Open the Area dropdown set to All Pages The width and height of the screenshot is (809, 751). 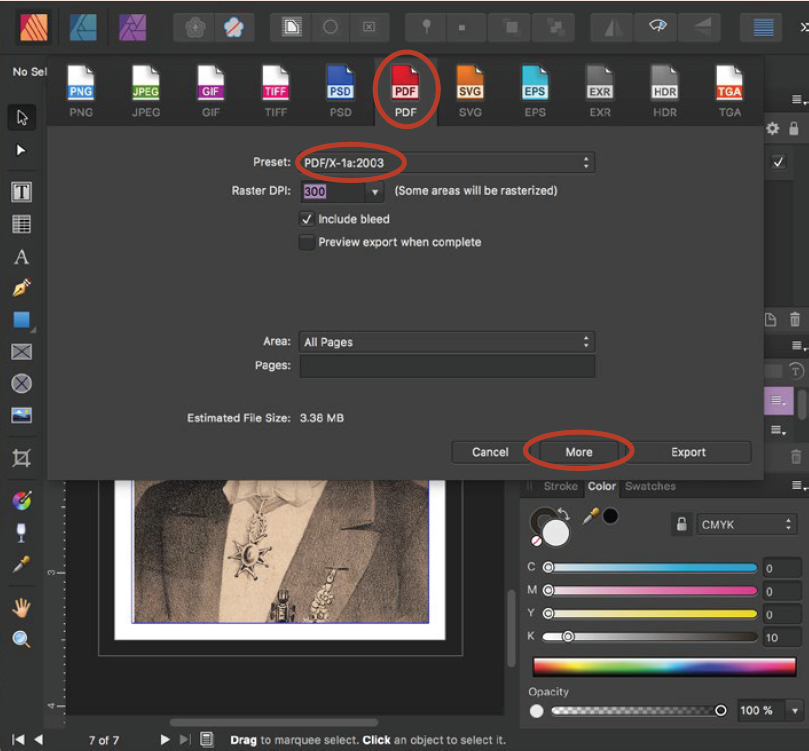447,343
